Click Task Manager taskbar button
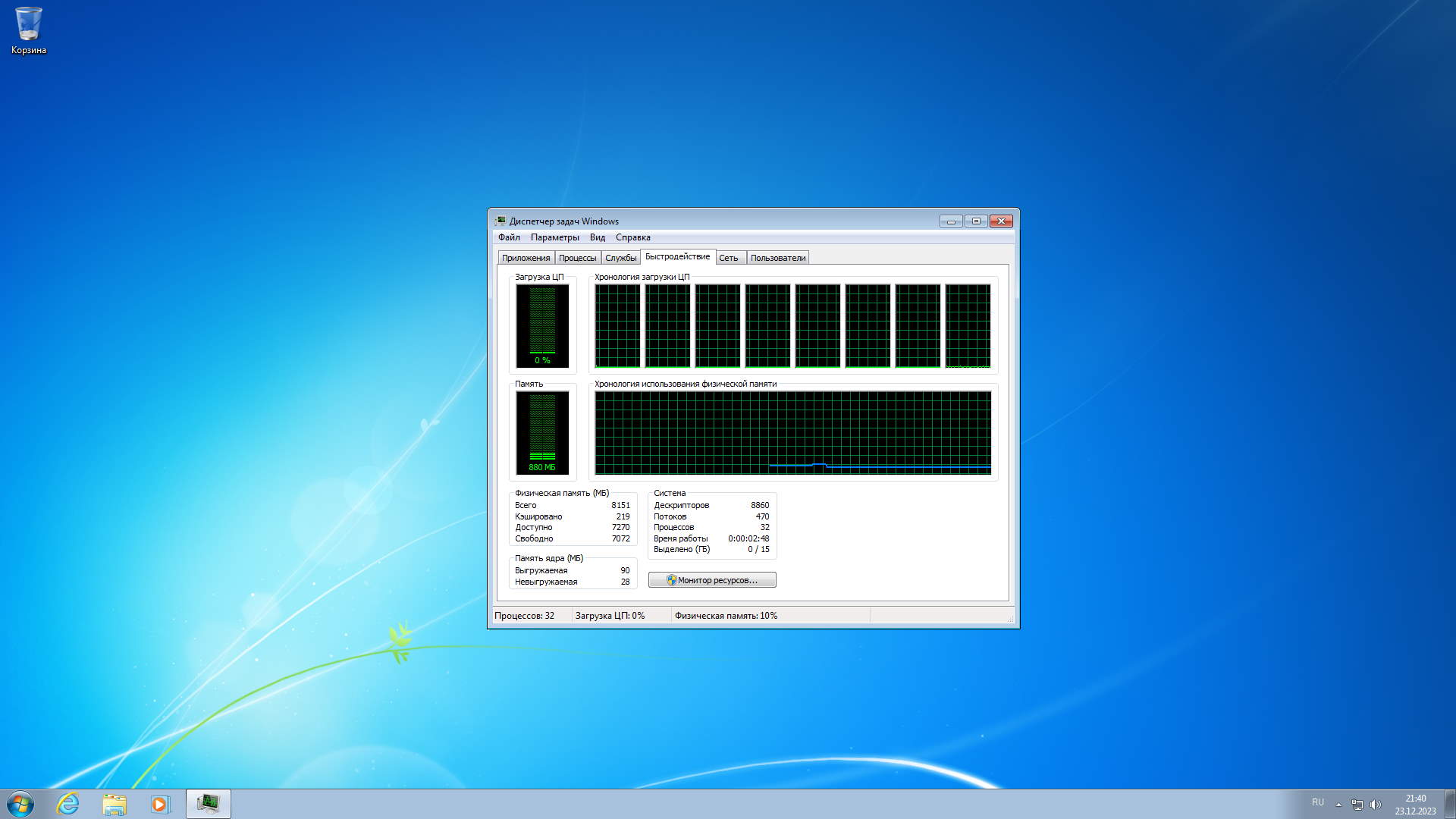Image resolution: width=1456 pixels, height=819 pixels. point(208,804)
